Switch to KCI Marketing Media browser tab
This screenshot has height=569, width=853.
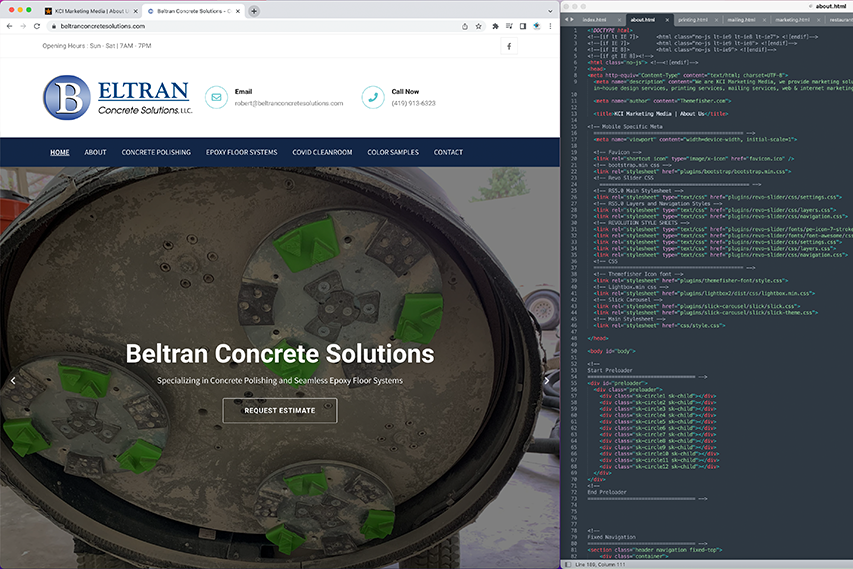88,11
